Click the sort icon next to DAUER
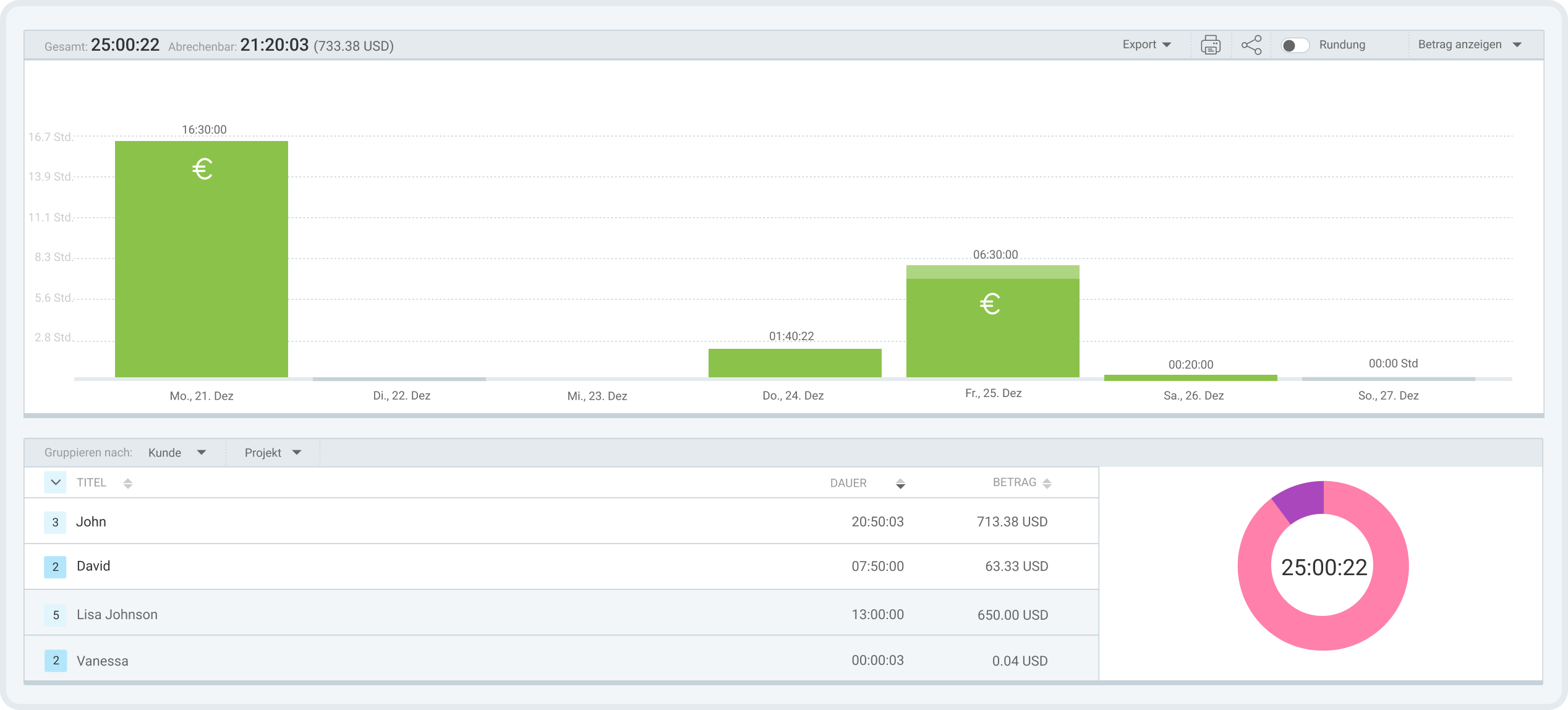Viewport: 1568px width, 710px height. (901, 482)
